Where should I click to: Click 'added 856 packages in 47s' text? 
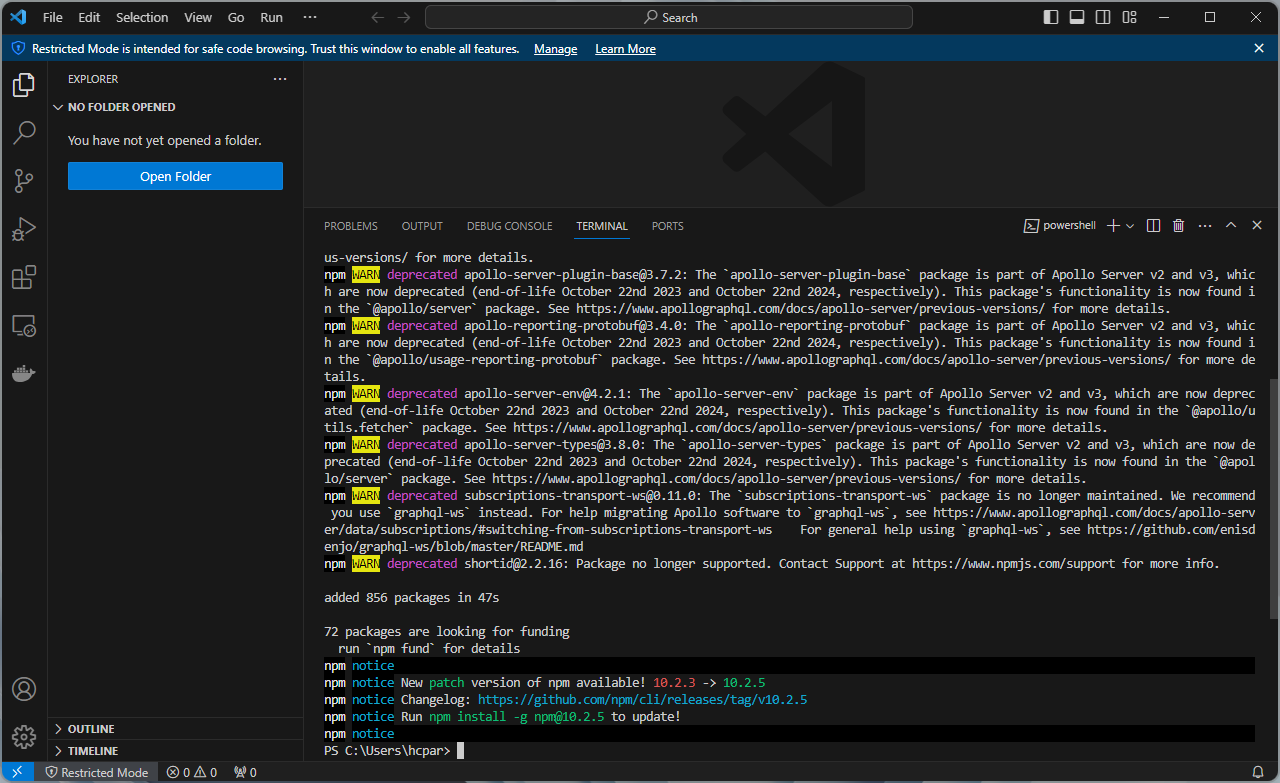pyautogui.click(x=411, y=598)
